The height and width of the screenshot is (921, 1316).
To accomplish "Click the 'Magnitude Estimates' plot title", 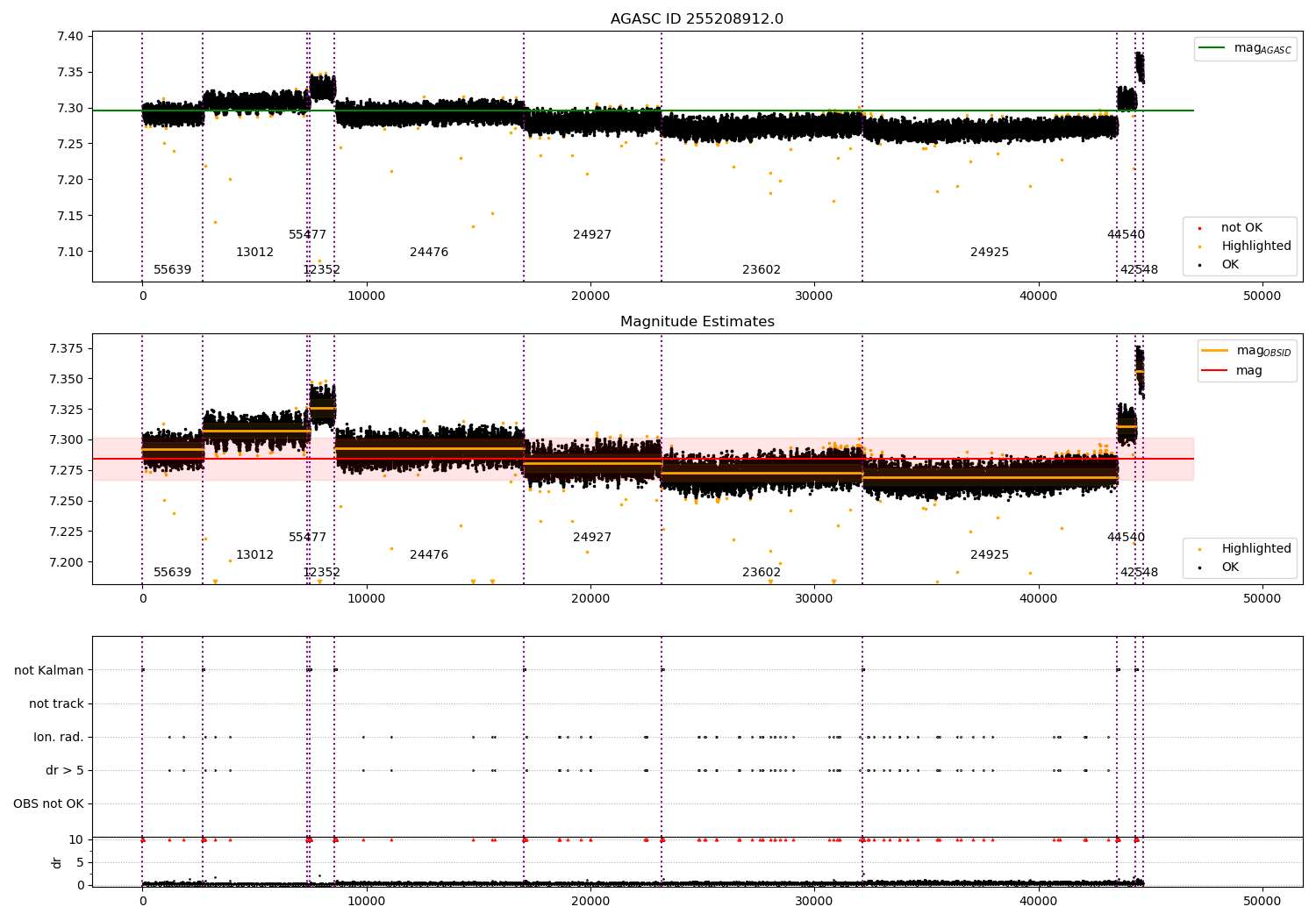I will [x=697, y=322].
